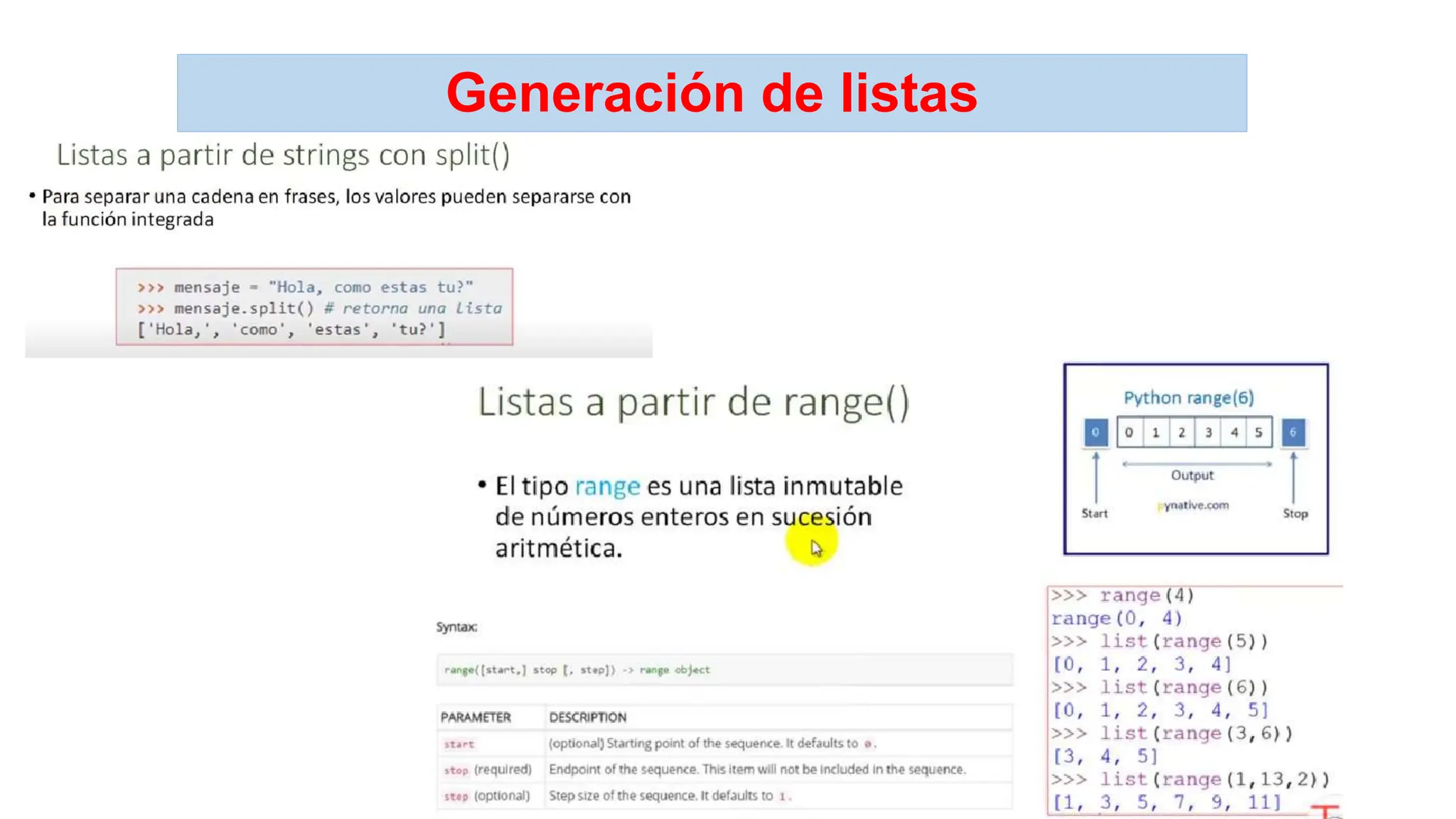Image resolution: width=1456 pixels, height=819 pixels.
Task: Click the text 'aritmética.'
Action: coord(559,548)
